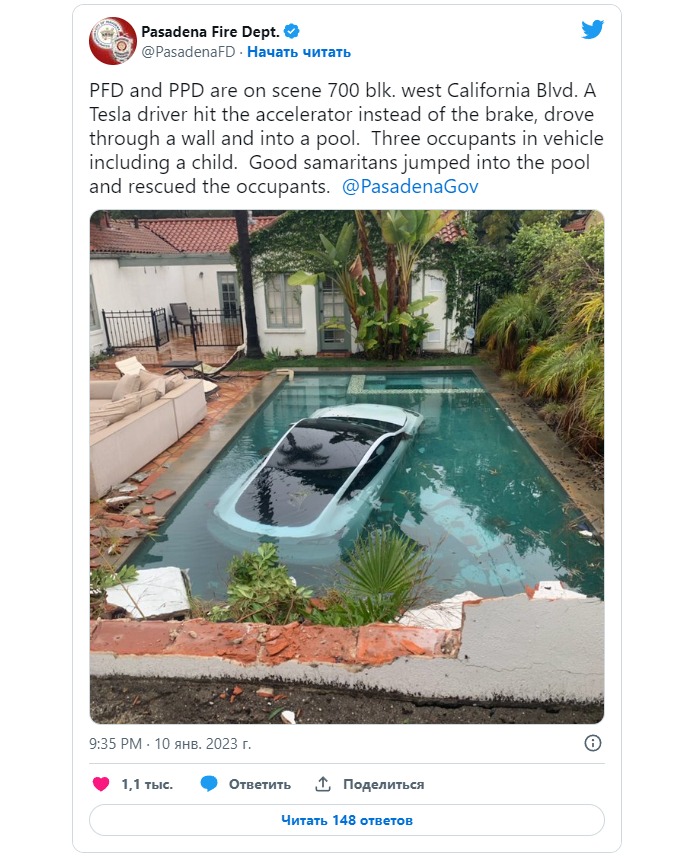
Task: Click the Pasadena Fire Dept. display name
Action: point(210,32)
